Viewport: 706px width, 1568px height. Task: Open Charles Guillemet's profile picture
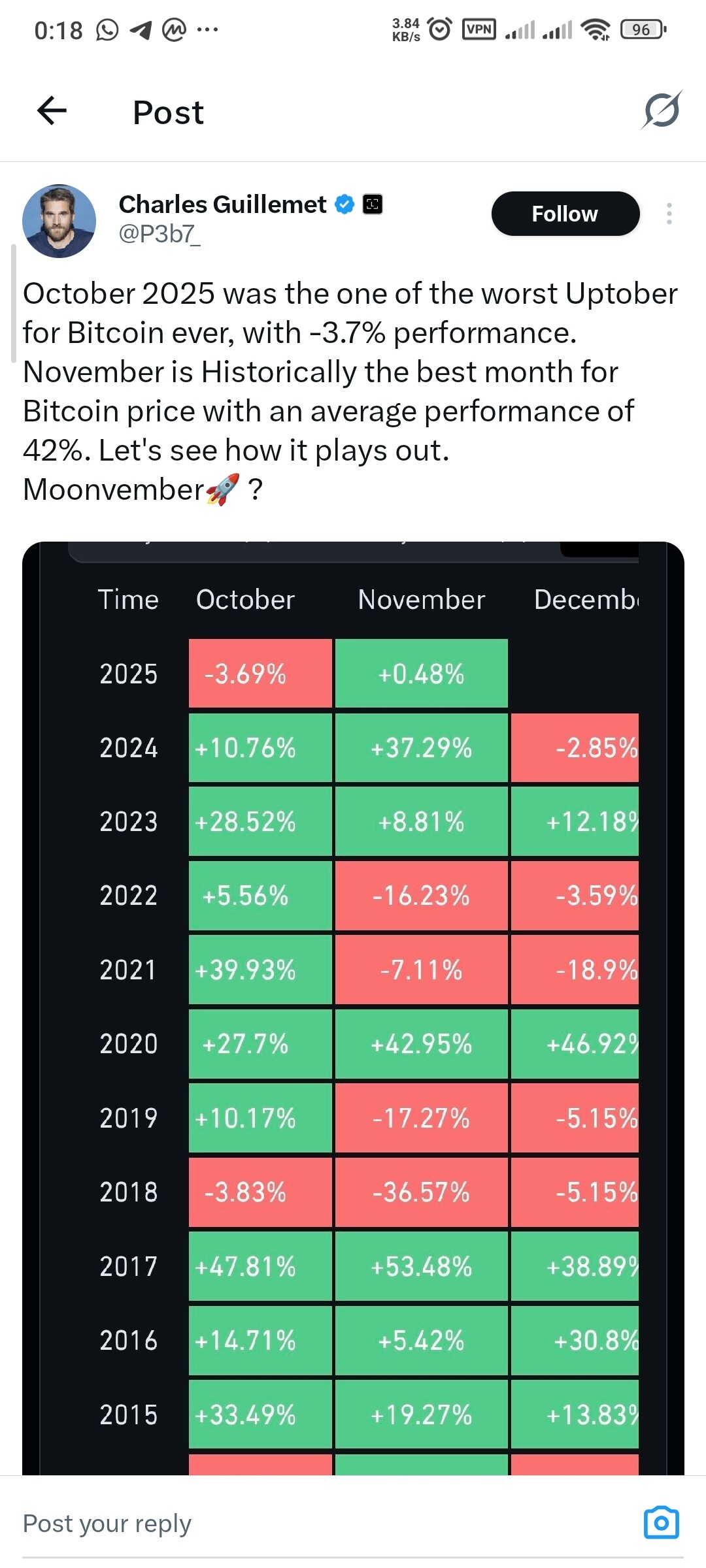tap(59, 221)
